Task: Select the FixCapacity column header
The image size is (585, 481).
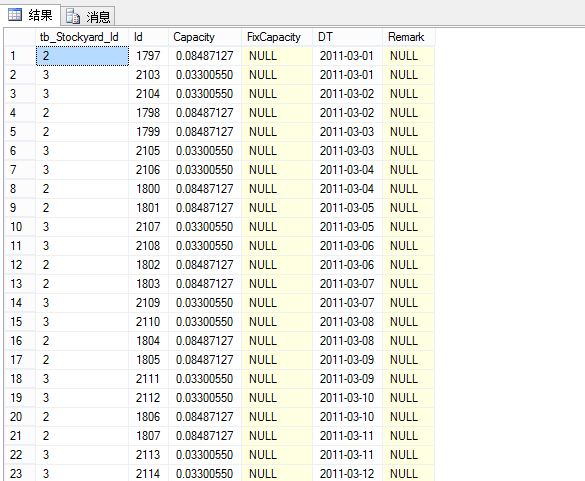Action: tap(277, 37)
